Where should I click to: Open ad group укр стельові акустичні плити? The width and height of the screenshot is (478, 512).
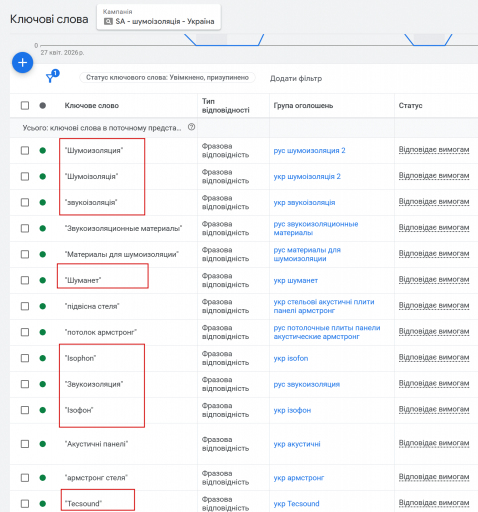click(x=324, y=306)
